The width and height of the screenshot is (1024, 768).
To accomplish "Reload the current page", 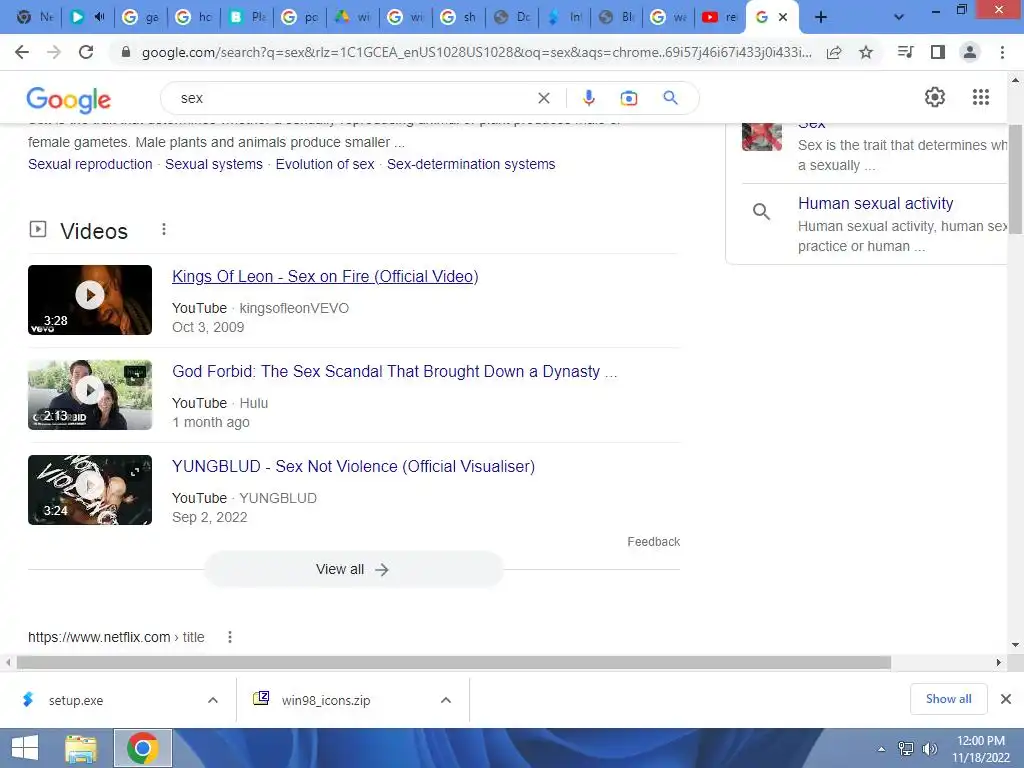I will point(86,52).
